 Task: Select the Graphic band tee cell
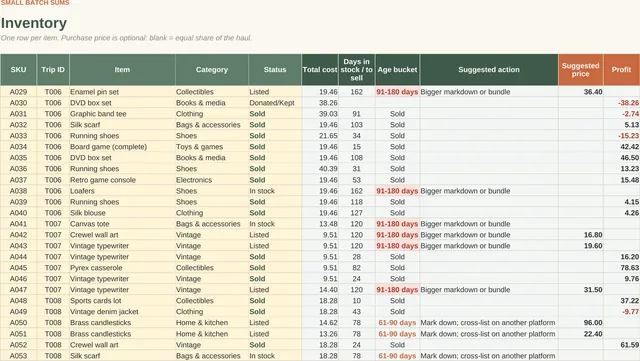pyautogui.click(x=122, y=114)
